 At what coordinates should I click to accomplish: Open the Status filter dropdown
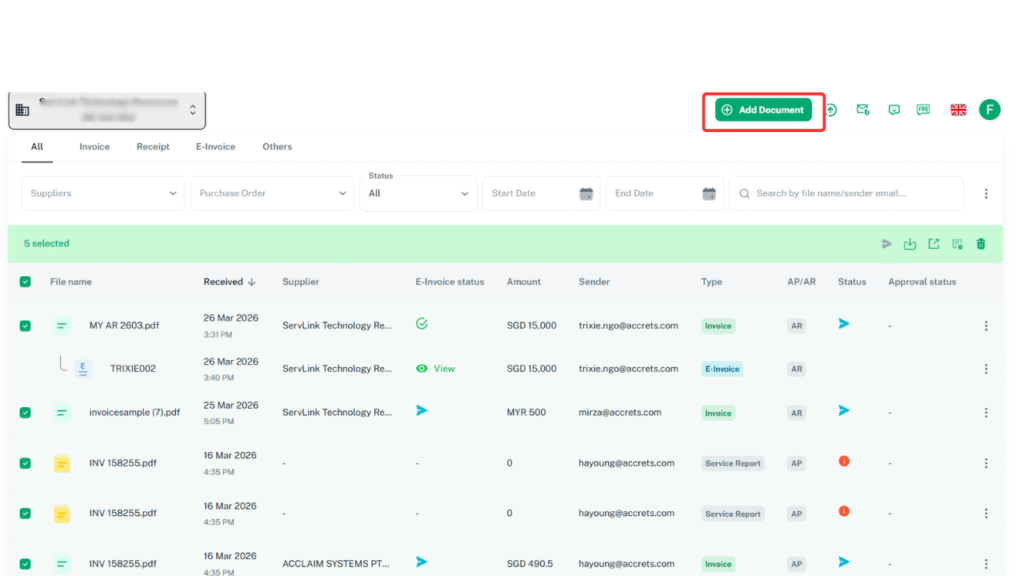click(418, 193)
